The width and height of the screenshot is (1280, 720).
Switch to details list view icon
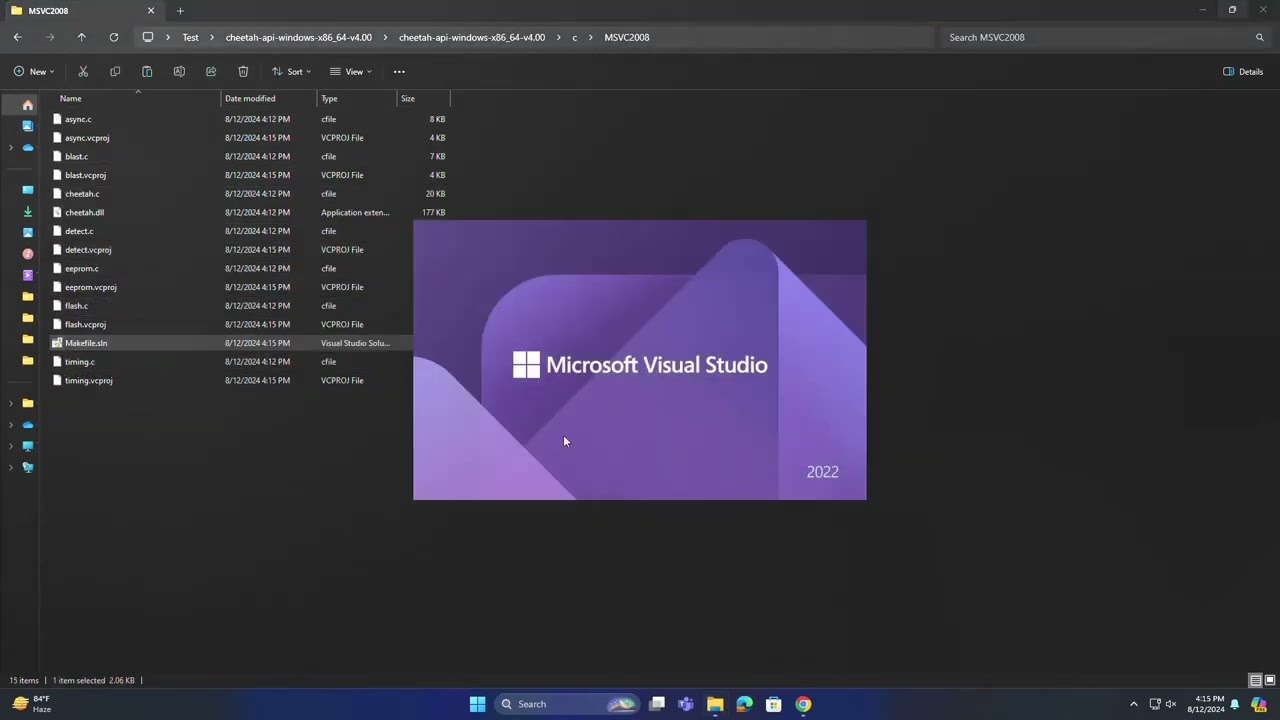coord(1255,681)
